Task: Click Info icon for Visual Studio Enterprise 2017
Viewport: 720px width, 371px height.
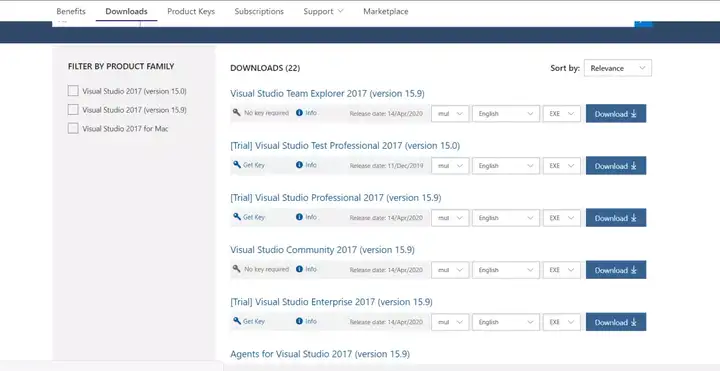Action: point(299,321)
